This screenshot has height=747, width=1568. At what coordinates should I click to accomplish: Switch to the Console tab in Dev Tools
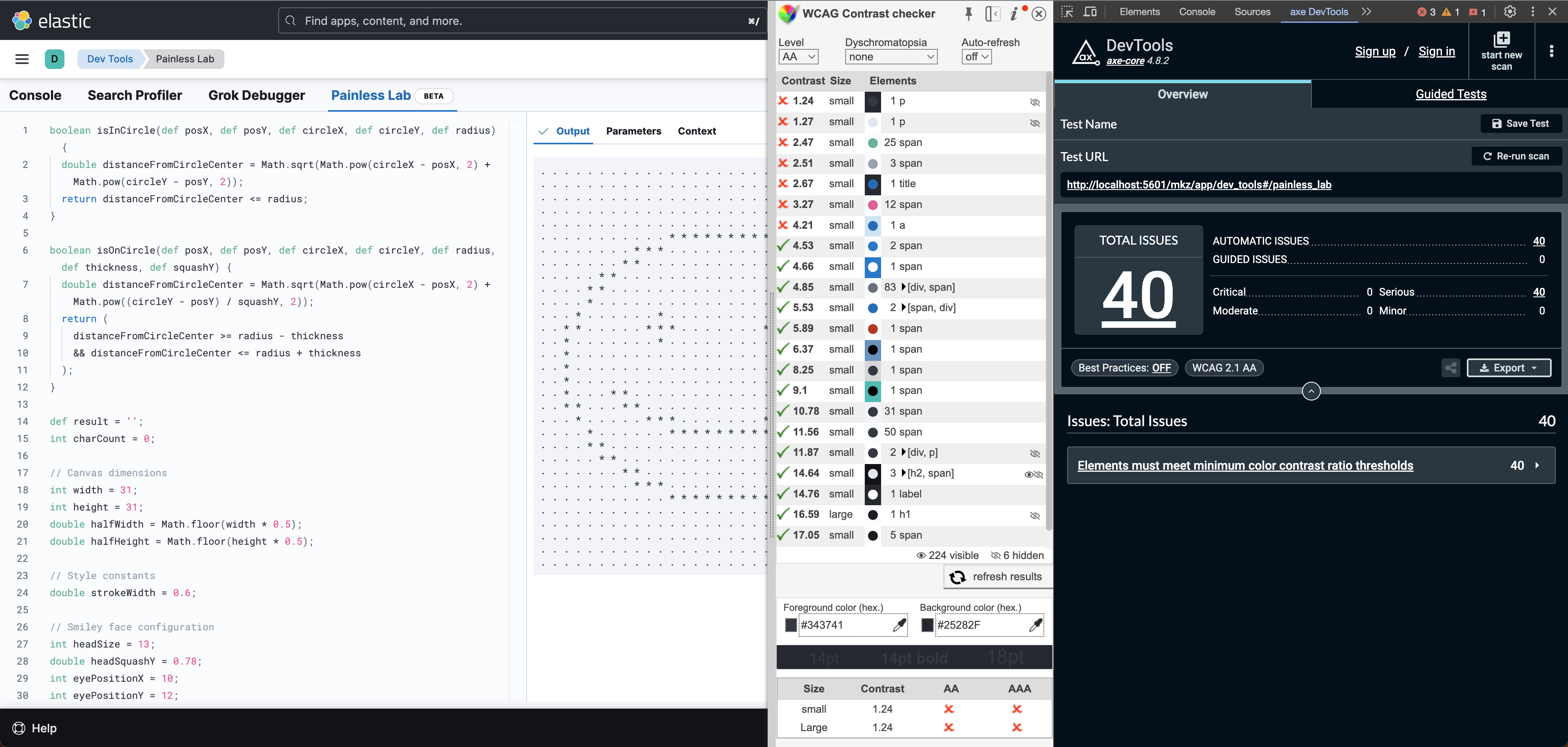point(35,95)
